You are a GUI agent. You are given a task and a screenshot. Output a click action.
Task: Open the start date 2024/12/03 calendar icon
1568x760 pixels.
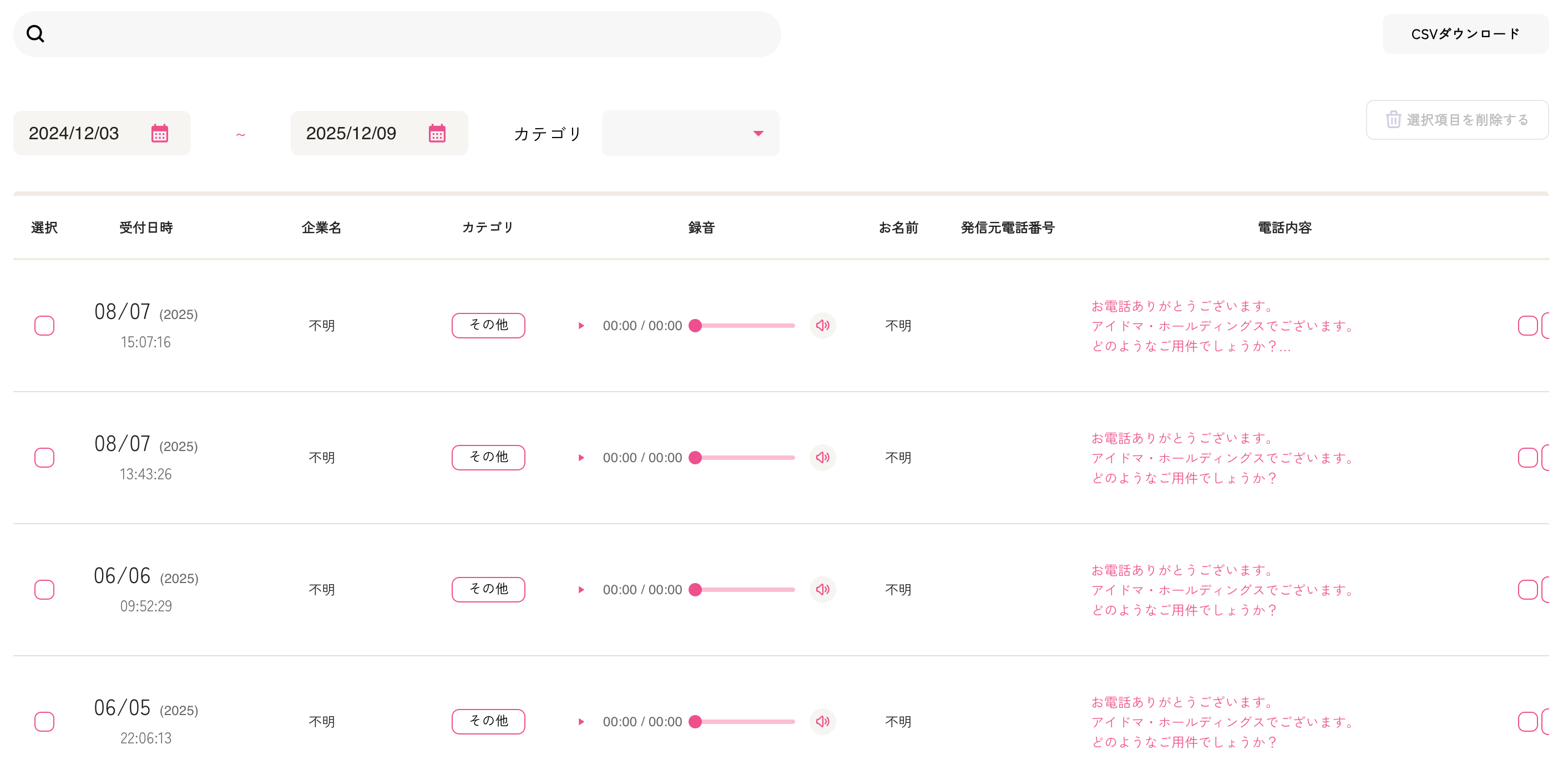159,133
